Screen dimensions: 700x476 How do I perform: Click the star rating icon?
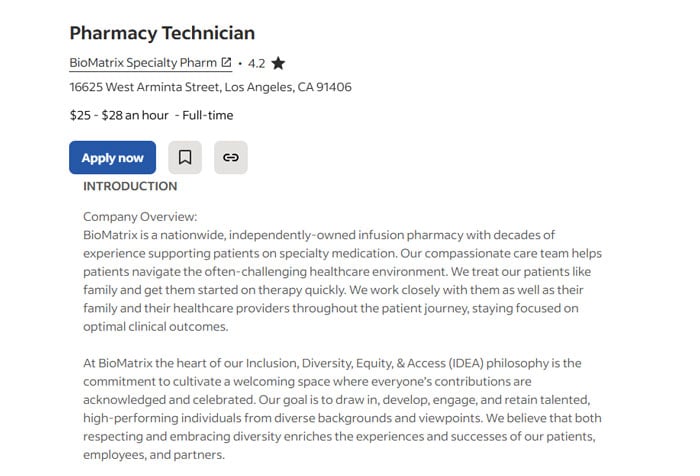click(x=278, y=63)
